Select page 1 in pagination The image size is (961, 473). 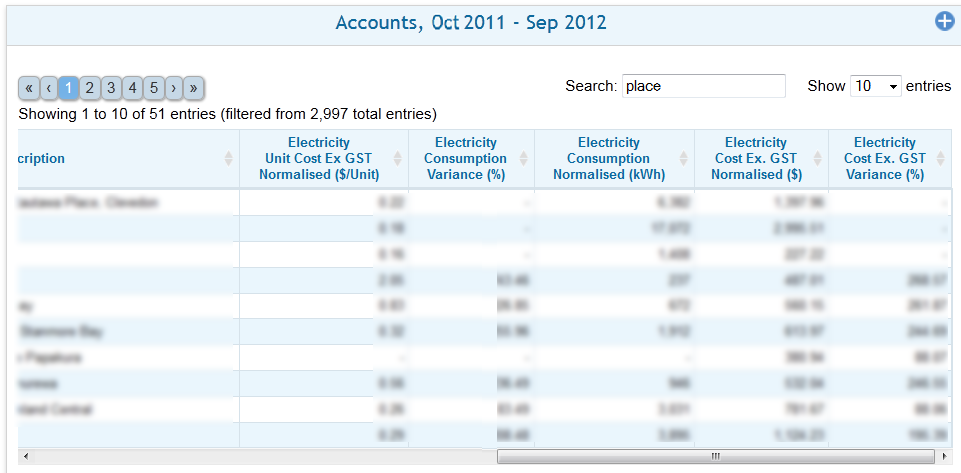click(x=68, y=88)
